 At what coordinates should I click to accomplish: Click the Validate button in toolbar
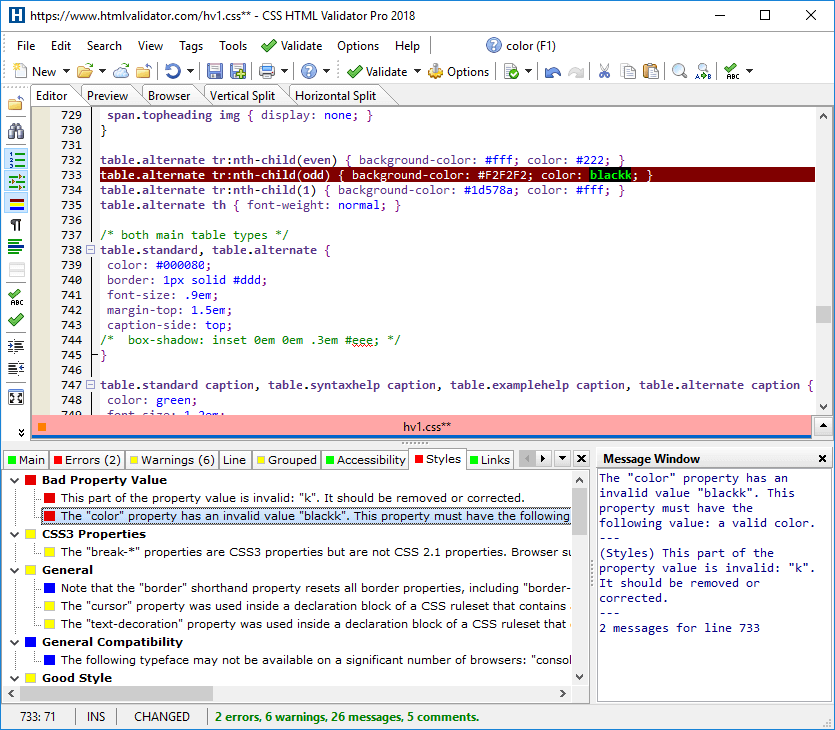379,71
